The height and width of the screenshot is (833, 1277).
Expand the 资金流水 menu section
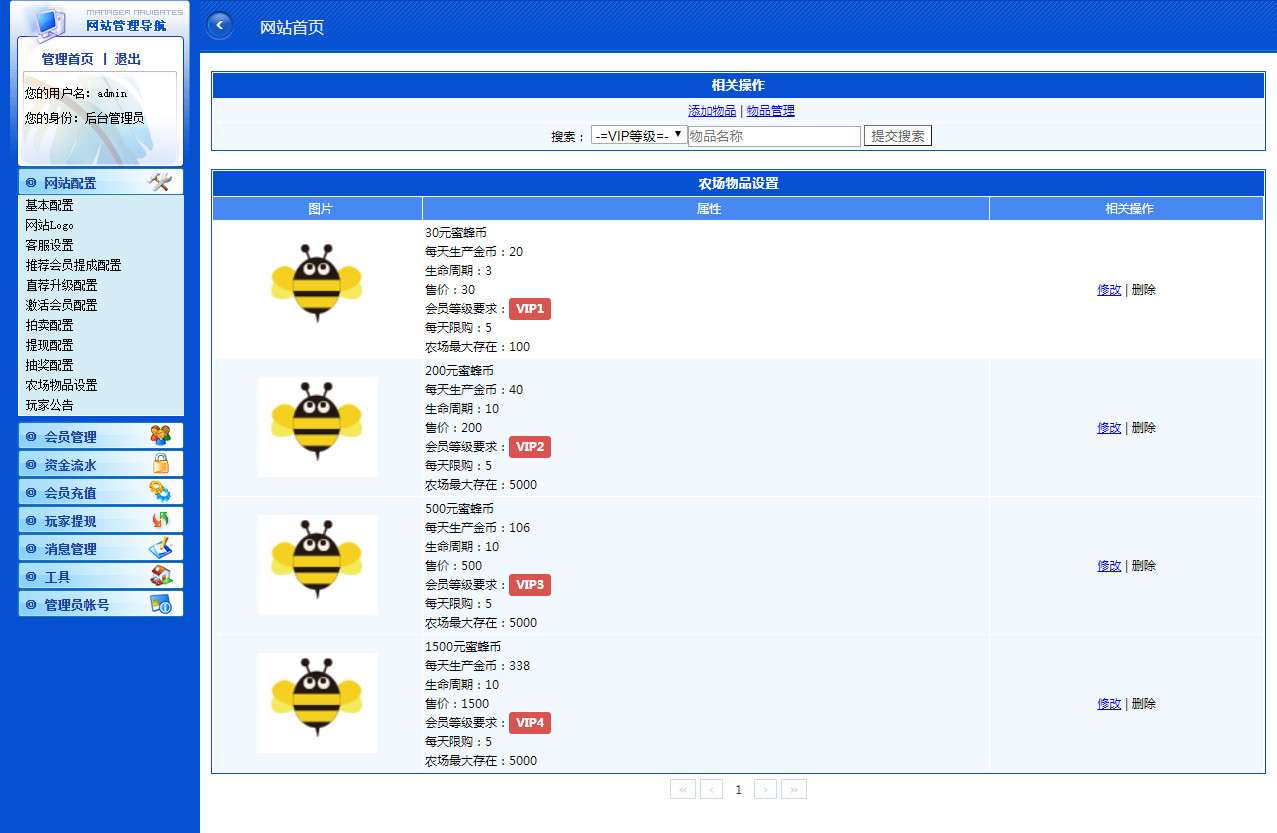click(x=71, y=465)
